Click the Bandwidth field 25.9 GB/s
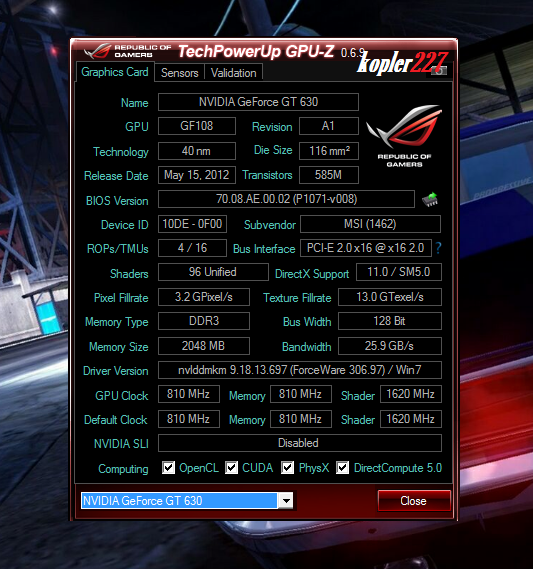 tap(390, 346)
